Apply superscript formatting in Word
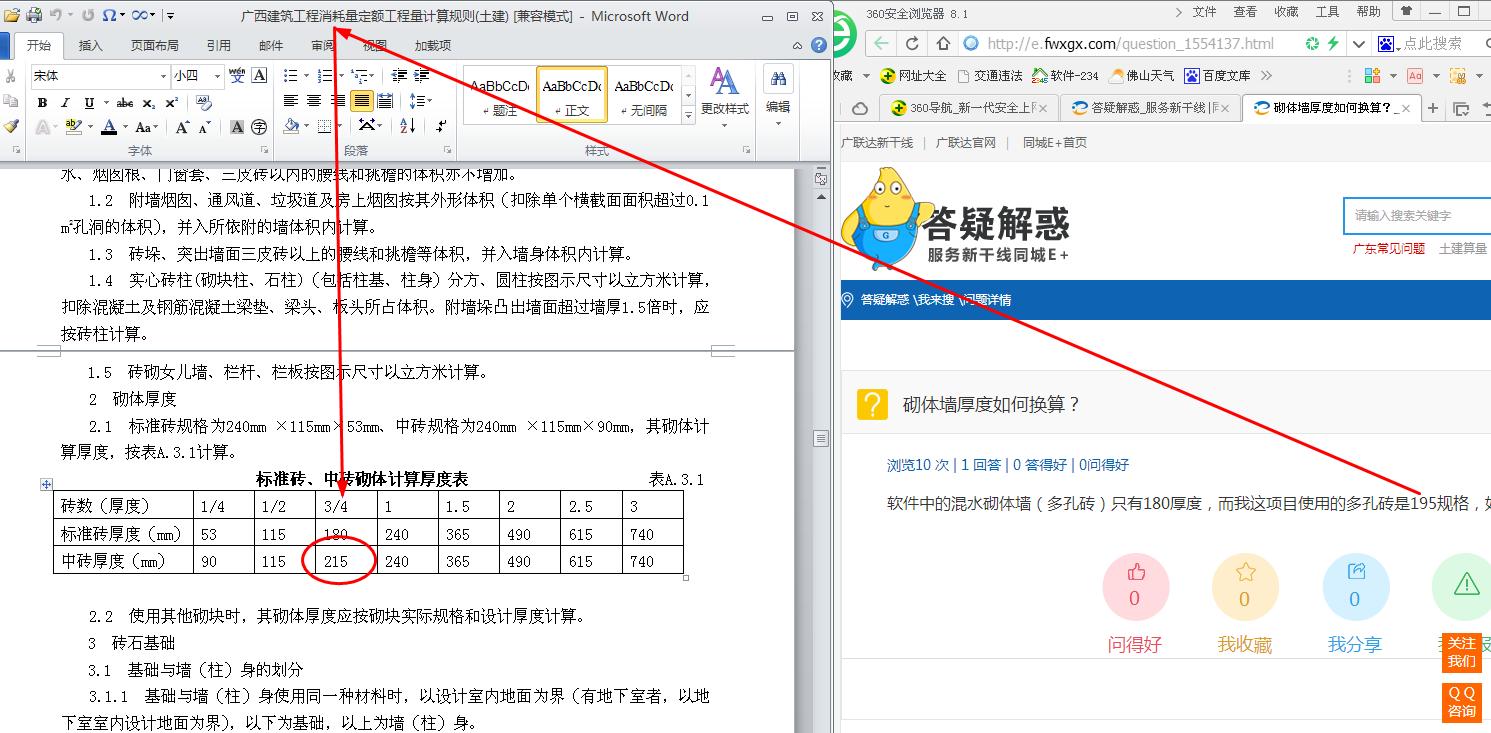 coord(172,103)
